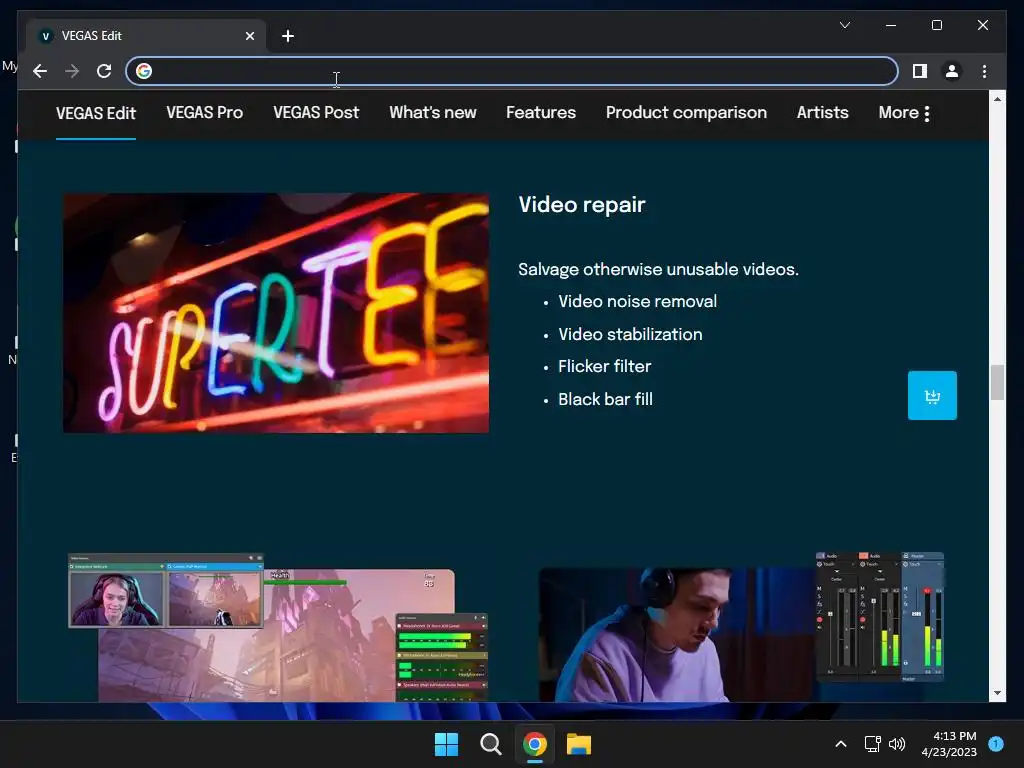Image resolution: width=1024 pixels, height=768 pixels.
Task: Focus the Chrome address bar
Action: click(x=511, y=71)
